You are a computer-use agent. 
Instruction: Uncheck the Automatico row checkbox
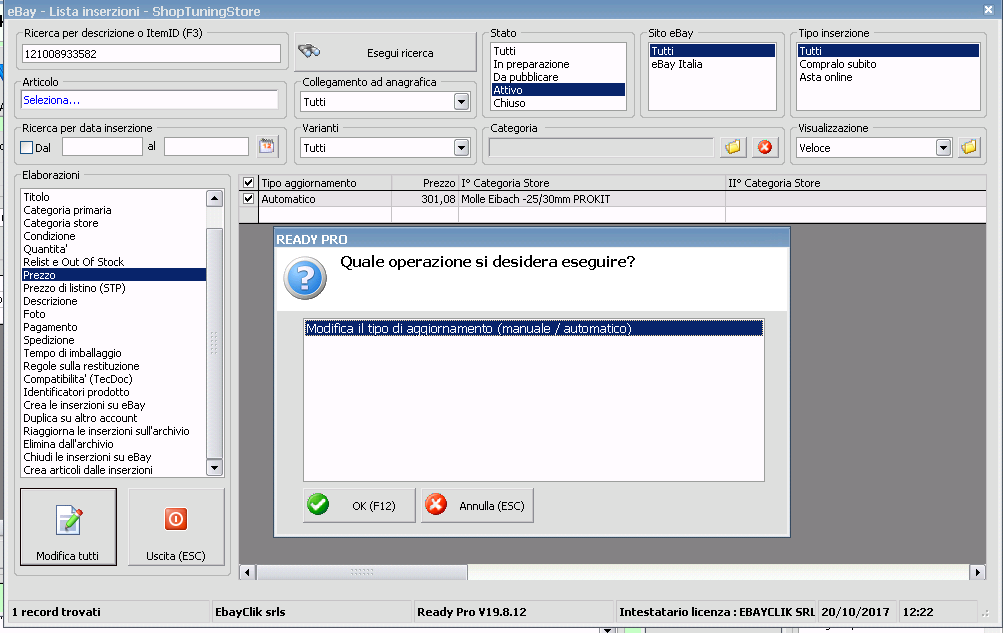[x=249, y=199]
